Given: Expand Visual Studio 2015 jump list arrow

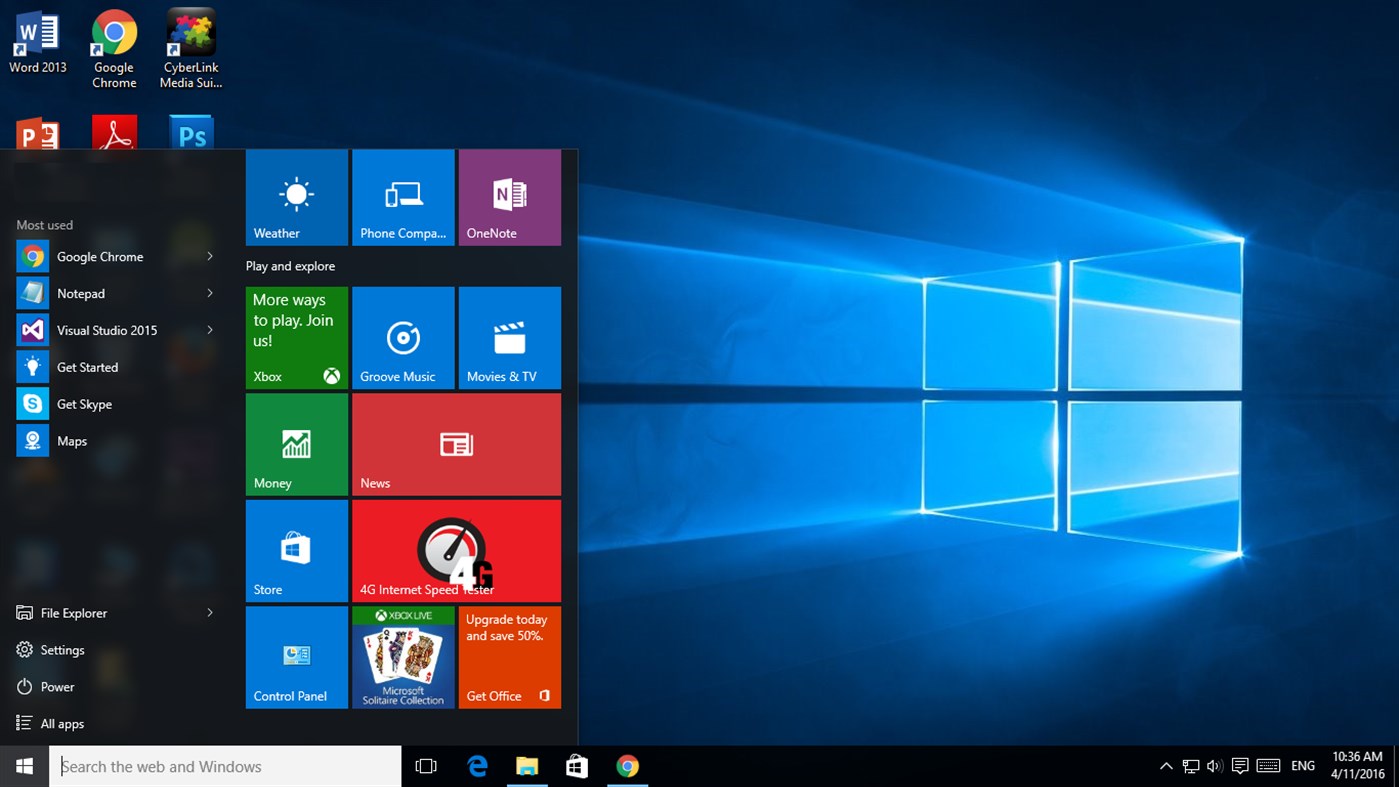Looking at the screenshot, I should [x=210, y=330].
